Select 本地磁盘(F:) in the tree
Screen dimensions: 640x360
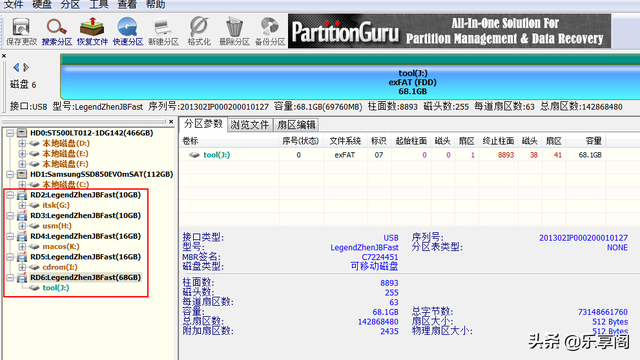(65, 164)
